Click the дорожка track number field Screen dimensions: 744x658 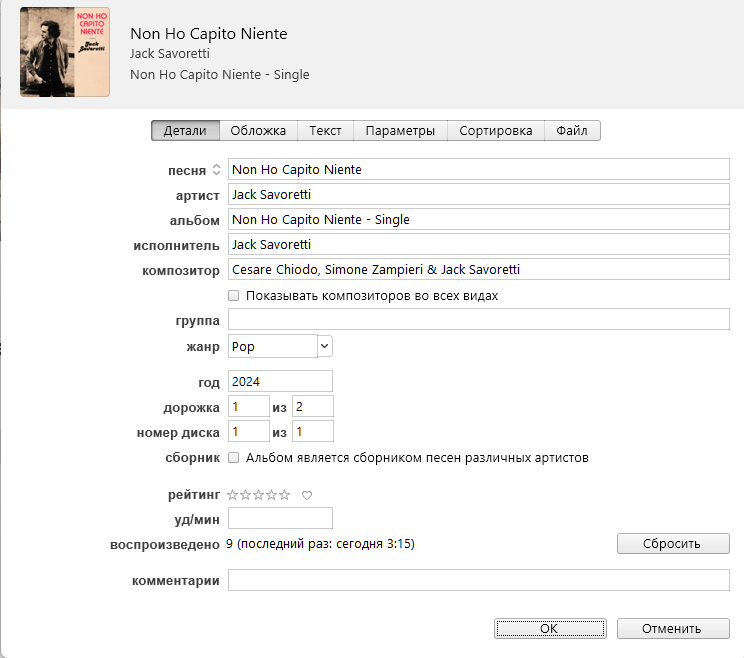click(249, 407)
